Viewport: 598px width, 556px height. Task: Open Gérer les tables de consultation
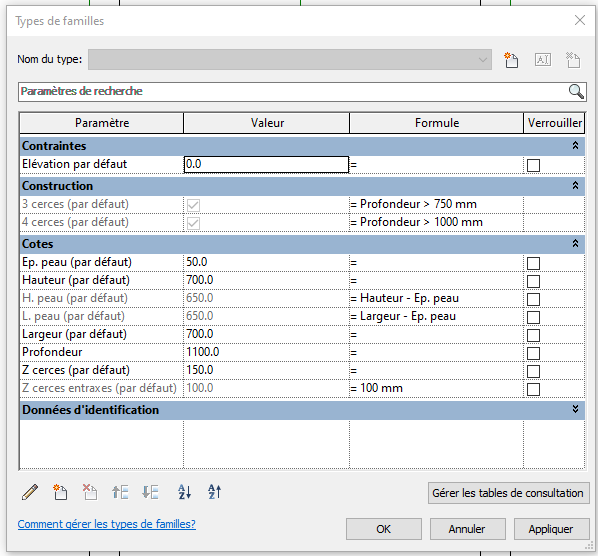(508, 493)
